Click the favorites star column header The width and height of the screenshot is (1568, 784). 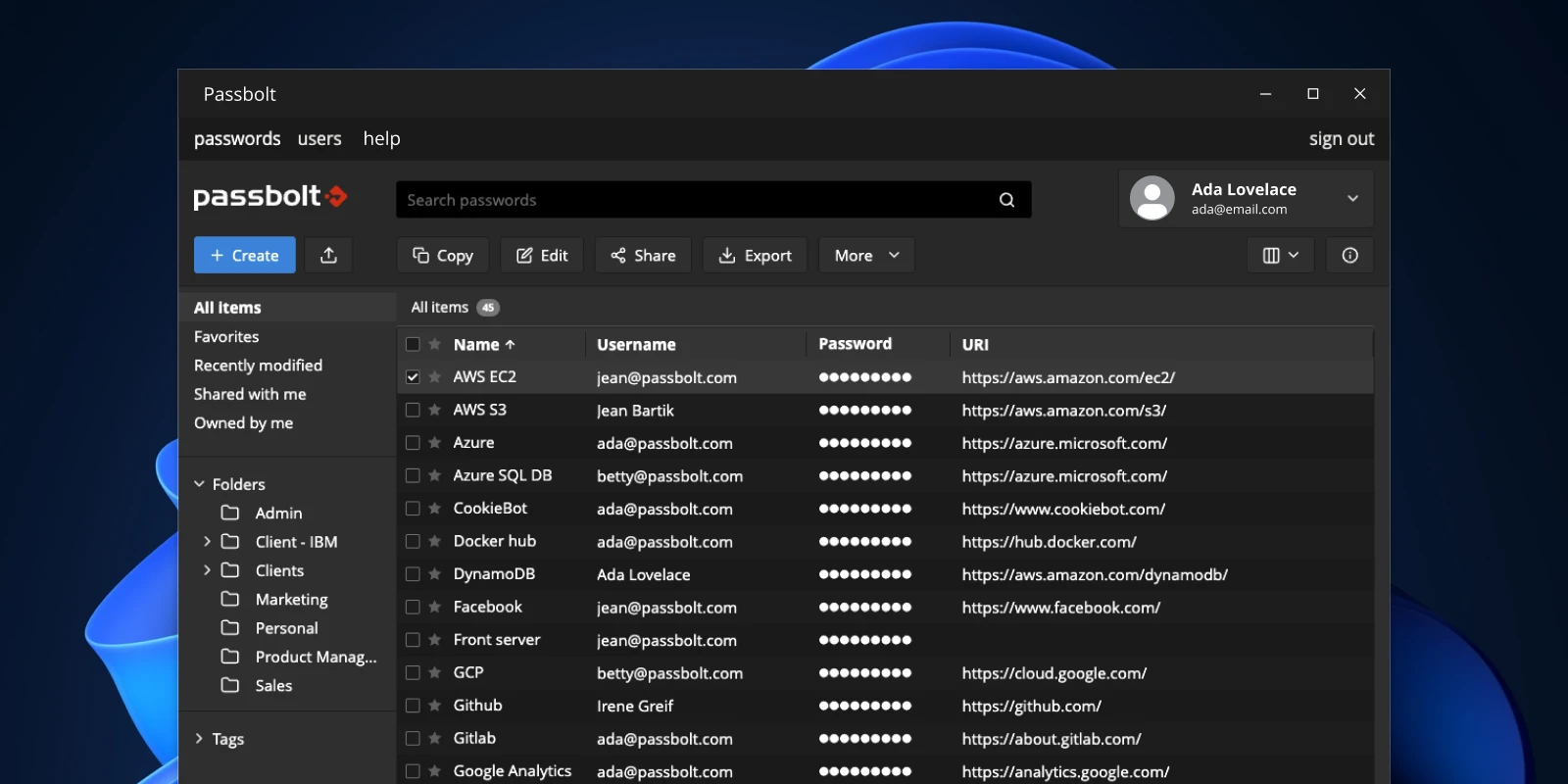pos(435,344)
